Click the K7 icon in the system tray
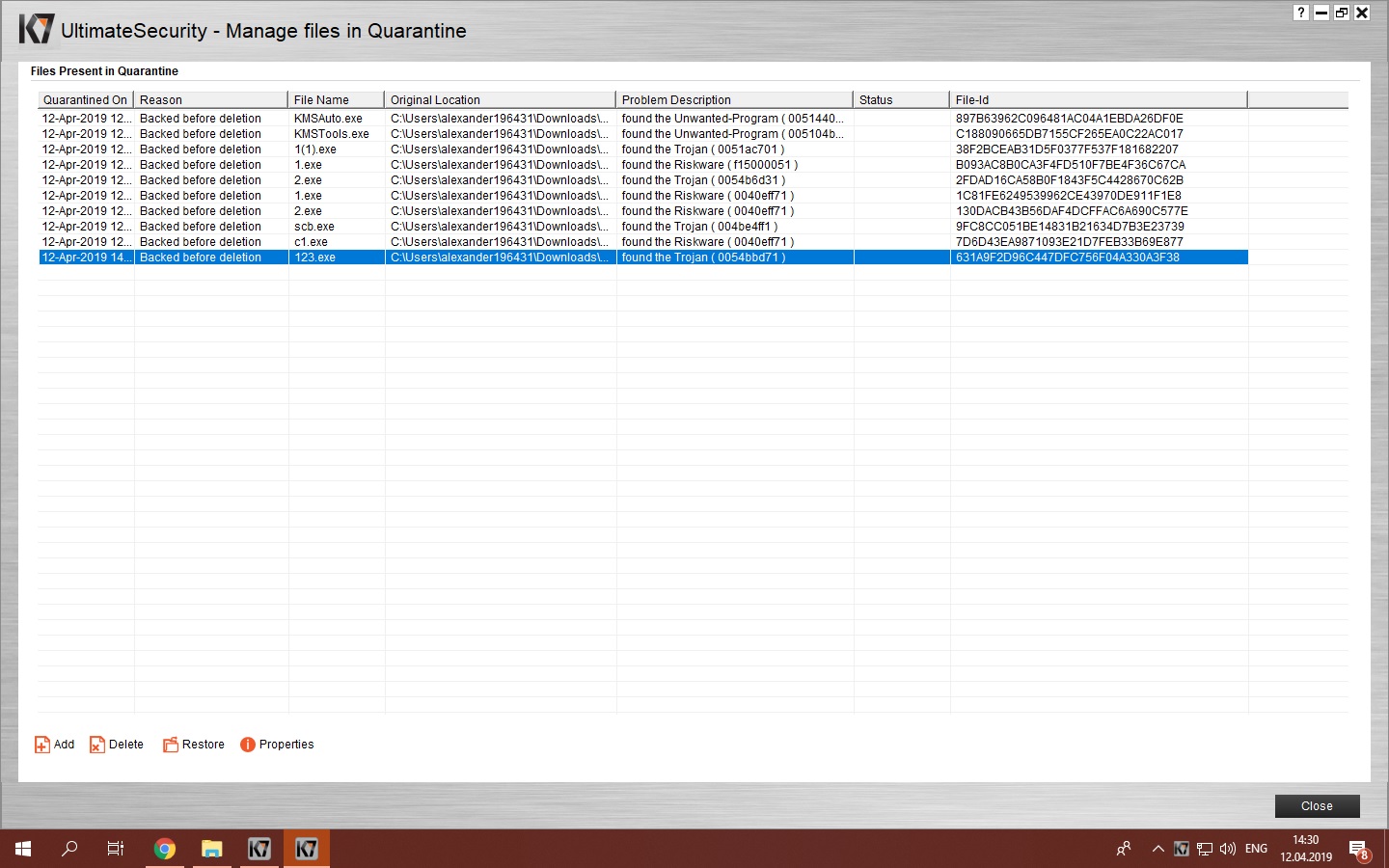1389x868 pixels. (1182, 849)
